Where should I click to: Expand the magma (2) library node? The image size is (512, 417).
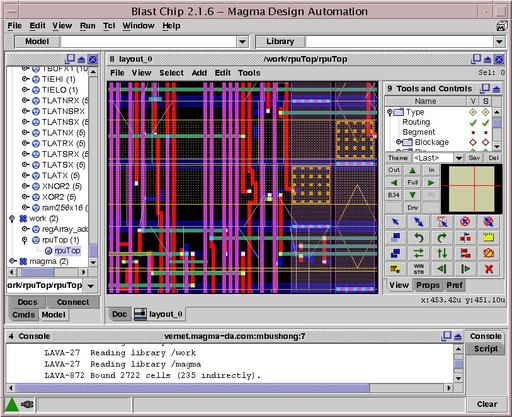point(12,261)
